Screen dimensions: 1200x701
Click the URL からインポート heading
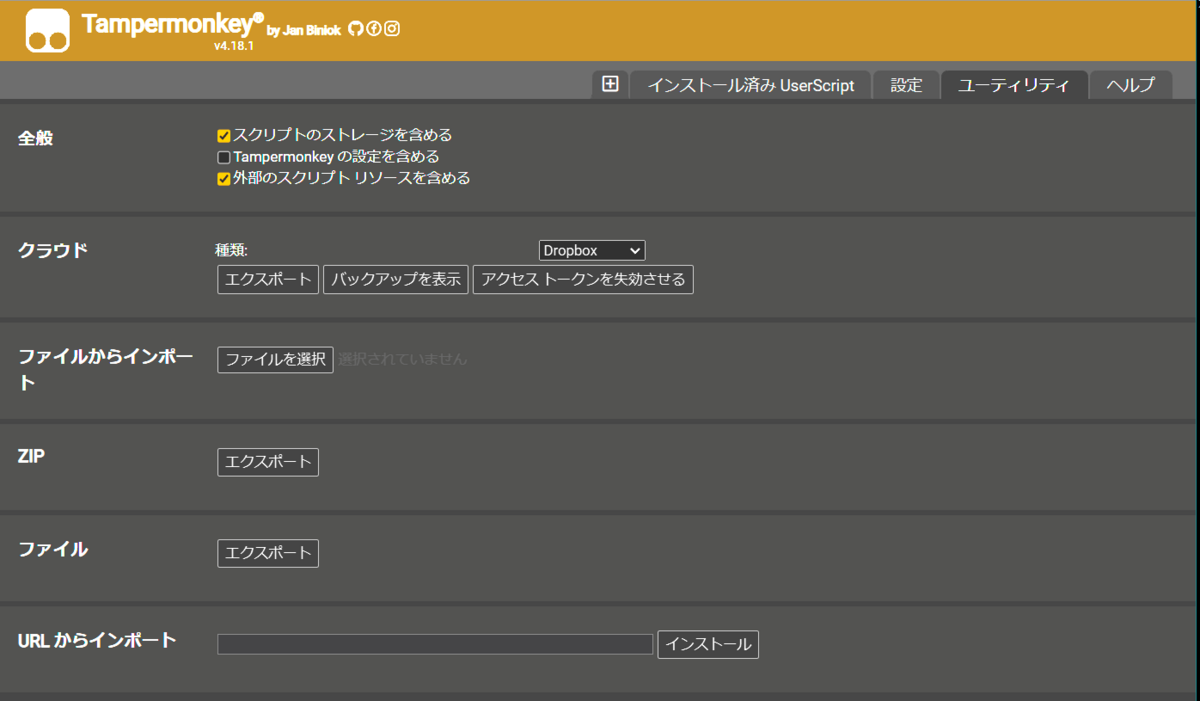click(x=97, y=640)
